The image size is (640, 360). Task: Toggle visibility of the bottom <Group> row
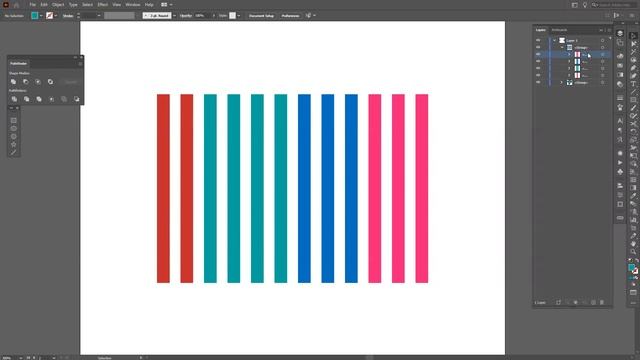(538, 82)
